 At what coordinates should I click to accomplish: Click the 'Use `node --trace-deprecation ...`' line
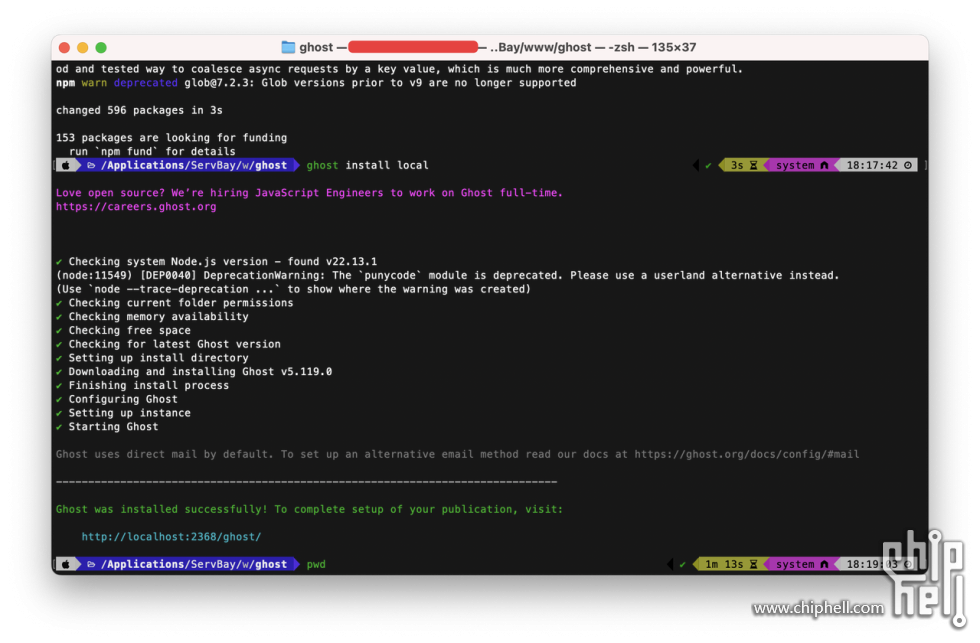pos(293,289)
